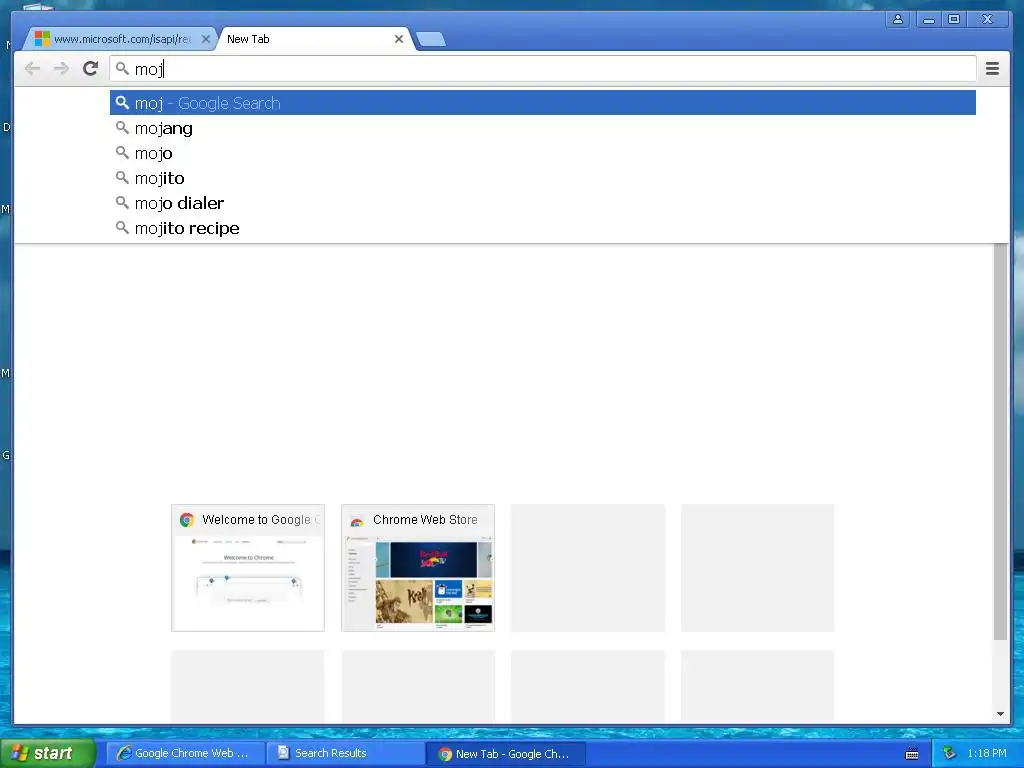Switch to Search Results taskbar item
This screenshot has width=1024, height=768.
coord(345,753)
